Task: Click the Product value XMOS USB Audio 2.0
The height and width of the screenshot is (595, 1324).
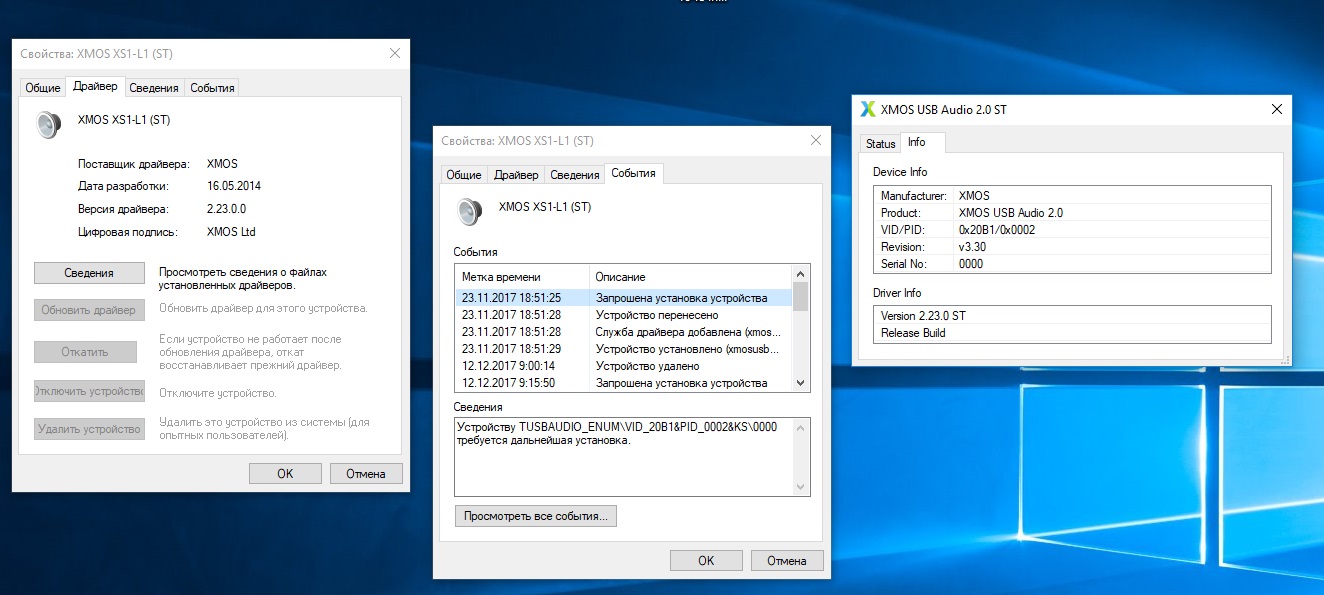Action: 1011,213
